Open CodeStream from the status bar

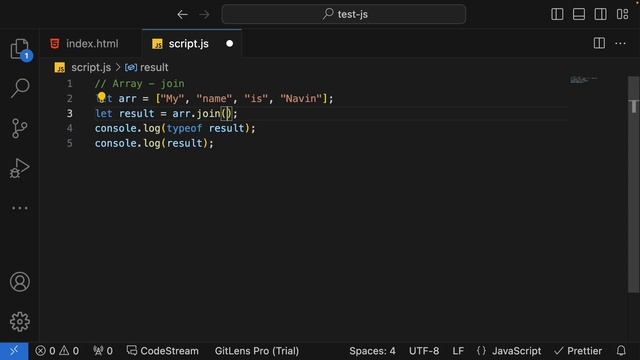[162, 351]
